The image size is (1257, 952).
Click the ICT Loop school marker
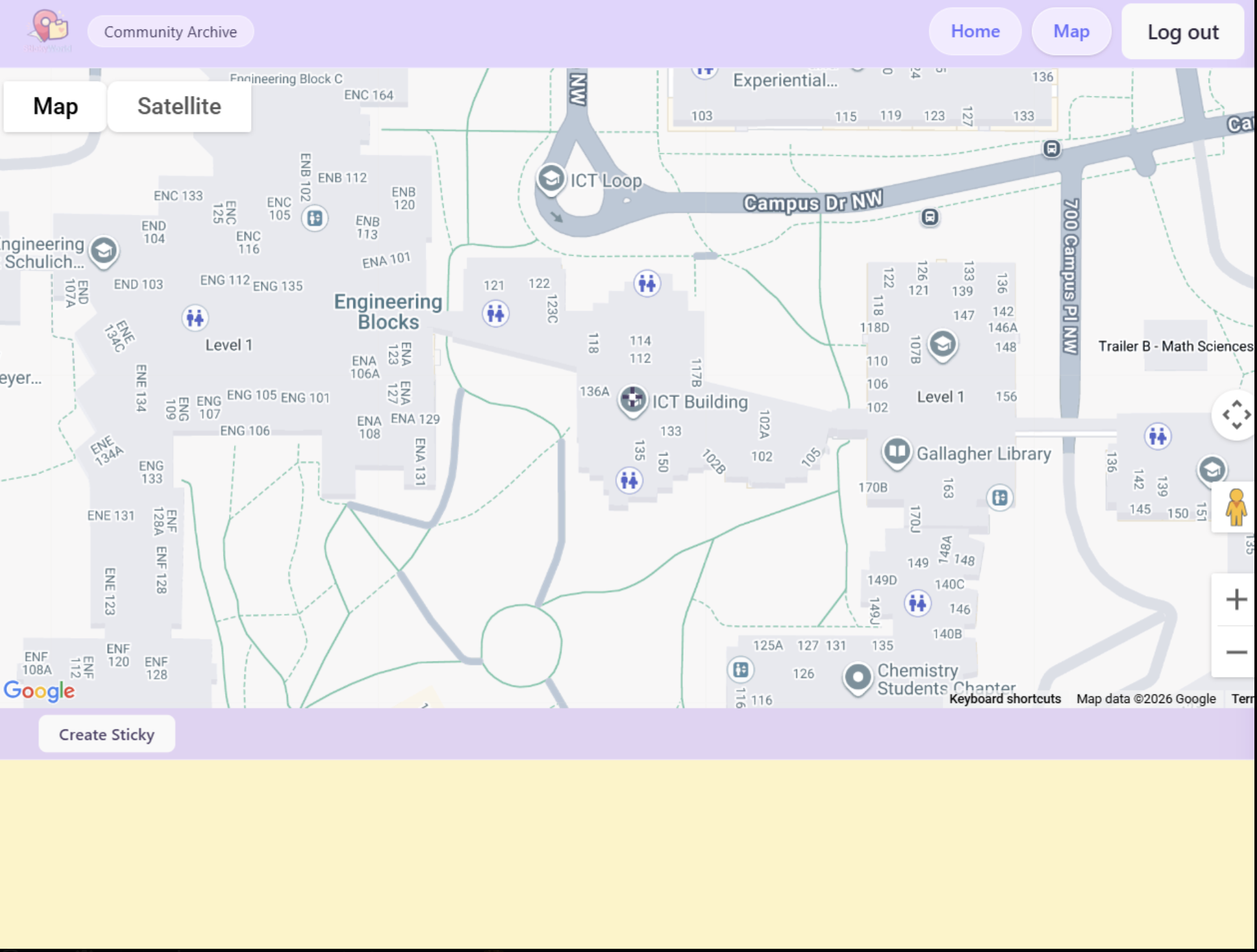pyautogui.click(x=551, y=178)
